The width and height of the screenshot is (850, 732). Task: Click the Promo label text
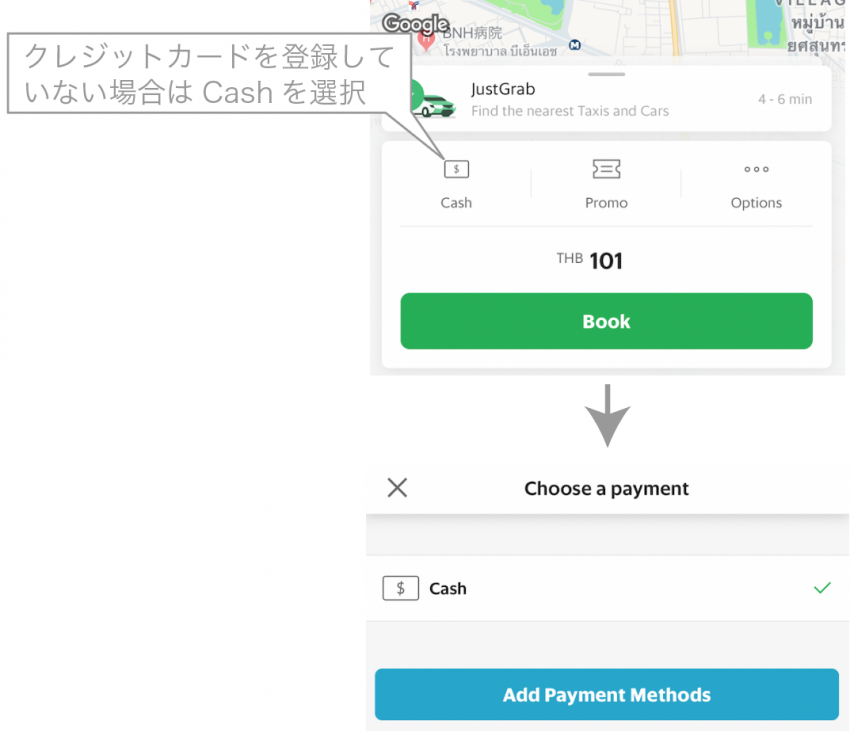coord(606,203)
